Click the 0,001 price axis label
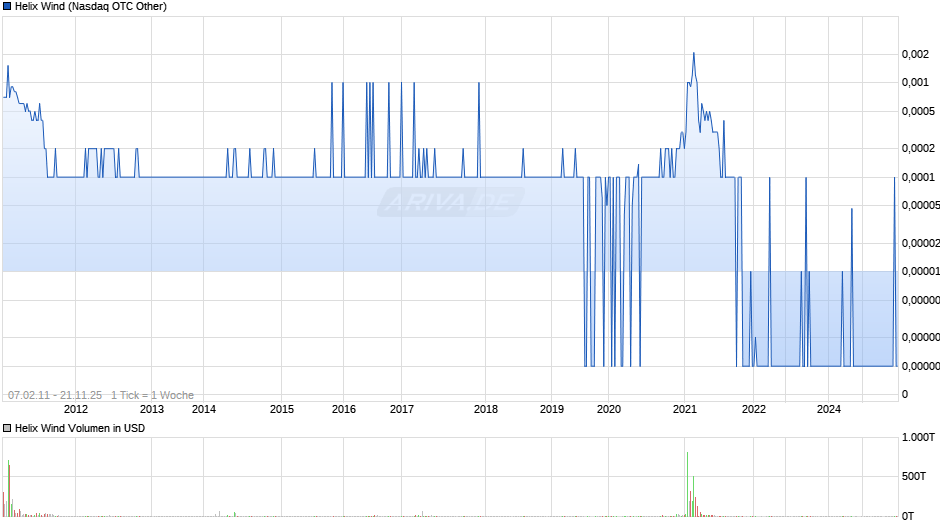The width and height of the screenshot is (940, 526). [x=915, y=83]
